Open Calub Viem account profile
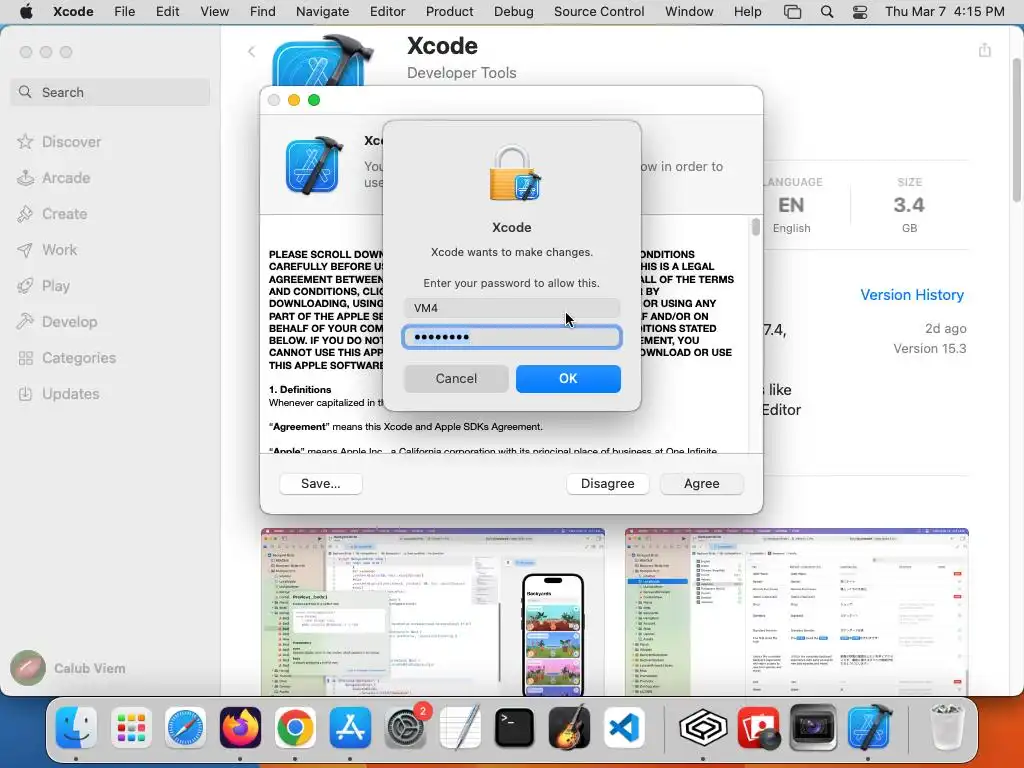Image resolution: width=1024 pixels, height=768 pixels. tap(69, 668)
